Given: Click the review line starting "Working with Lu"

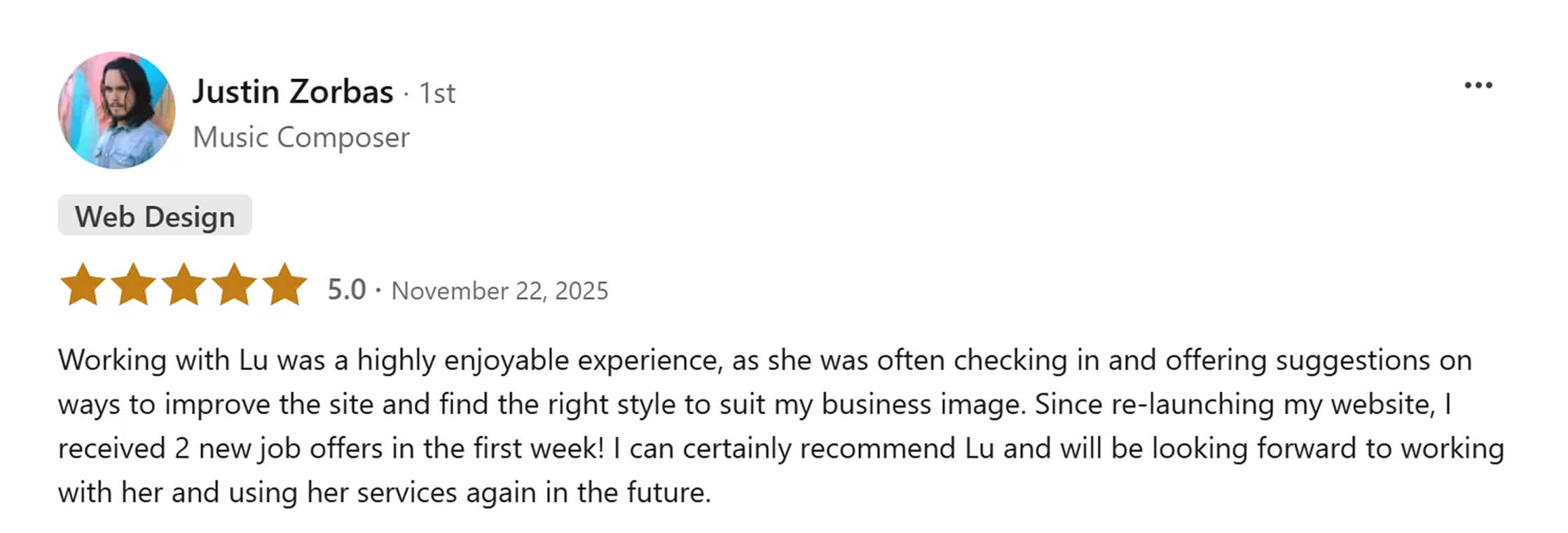Looking at the screenshot, I should point(764,360).
